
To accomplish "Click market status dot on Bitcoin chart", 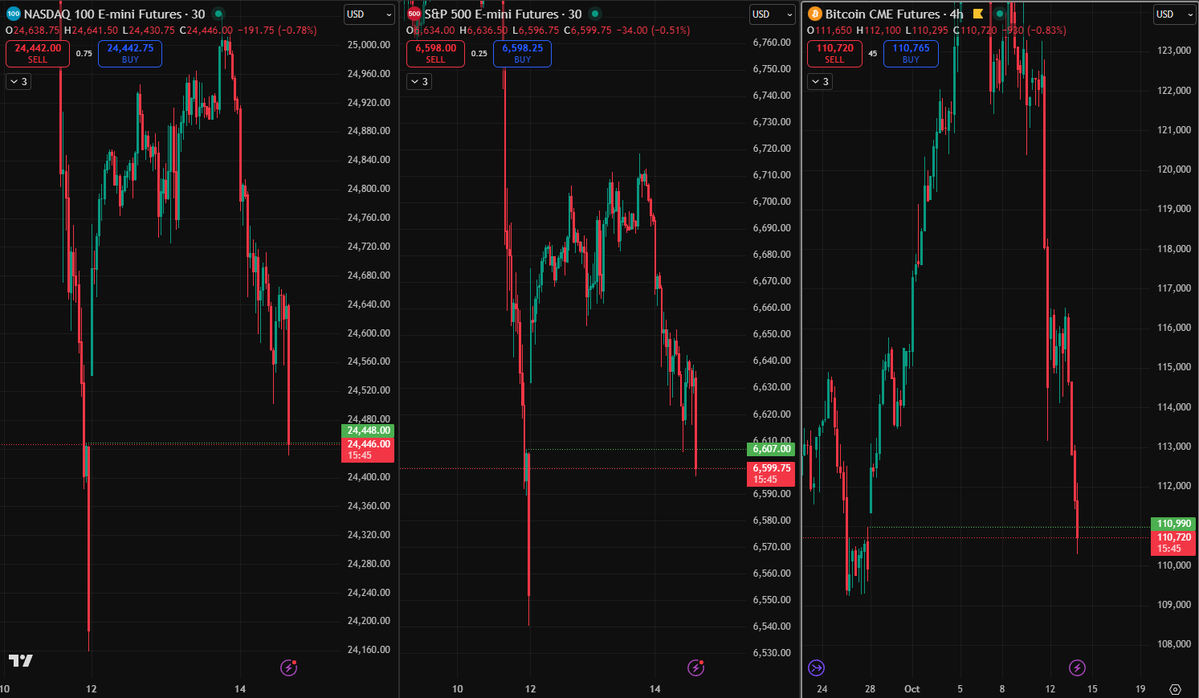I will [x=999, y=14].
